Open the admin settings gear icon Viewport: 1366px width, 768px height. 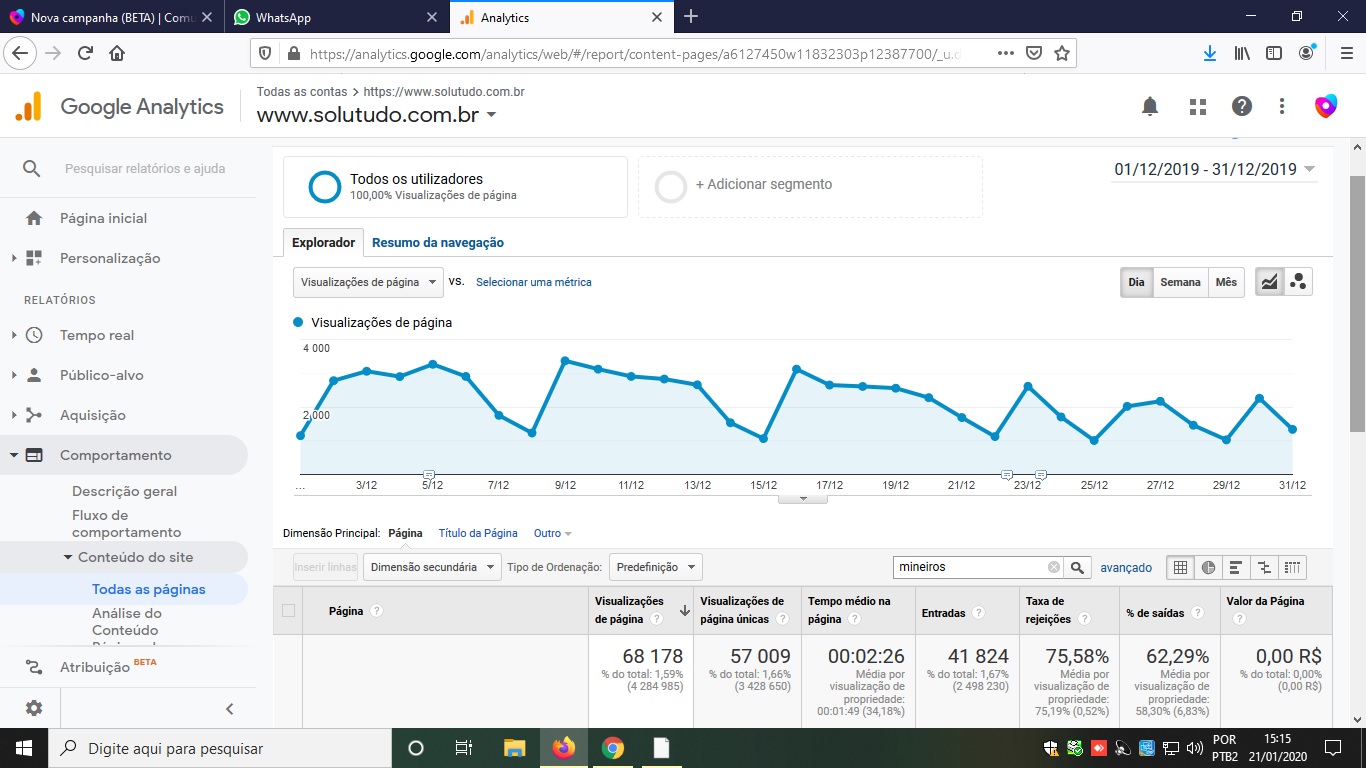click(x=34, y=708)
